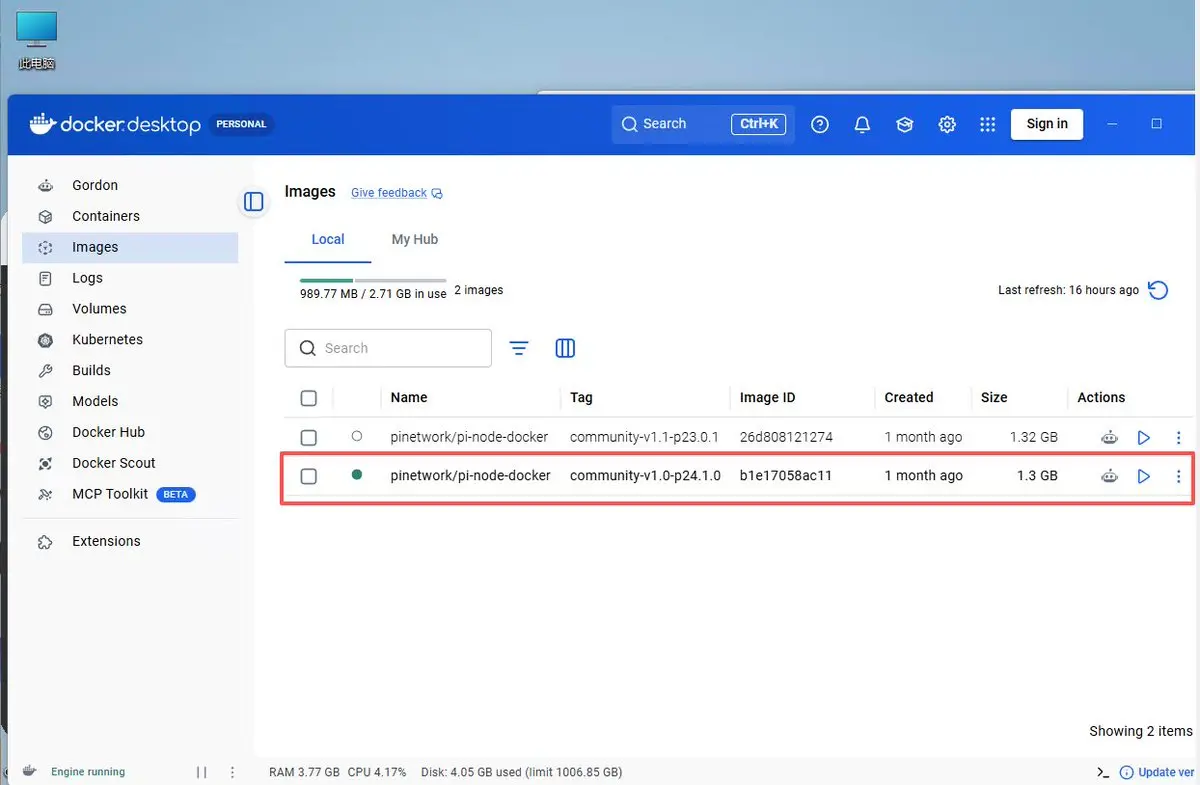
Task: Open the Give feedback link
Action: coord(396,193)
